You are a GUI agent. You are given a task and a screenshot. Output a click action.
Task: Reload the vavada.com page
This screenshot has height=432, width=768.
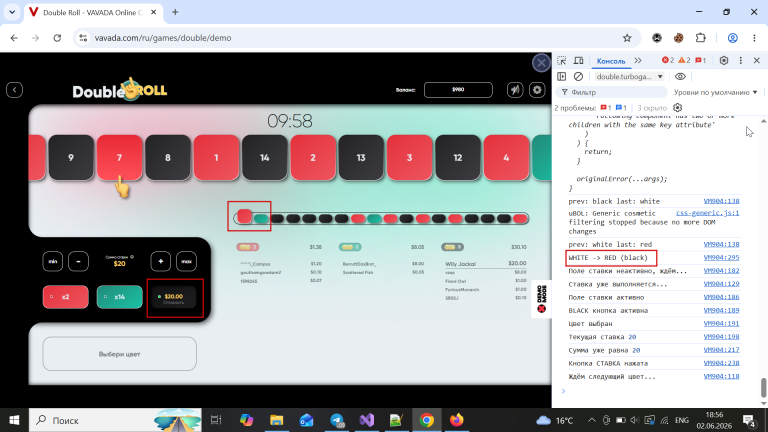pyautogui.click(x=57, y=38)
